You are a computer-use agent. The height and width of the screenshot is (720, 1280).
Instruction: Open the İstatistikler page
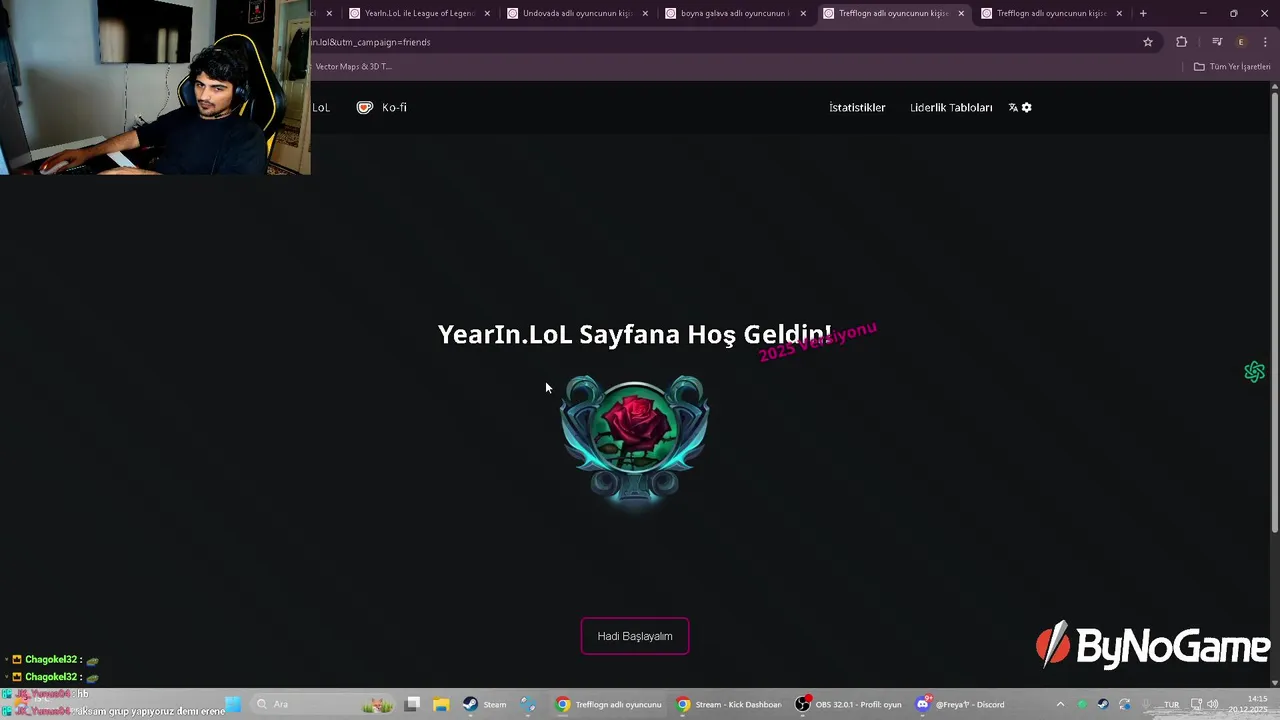(857, 107)
